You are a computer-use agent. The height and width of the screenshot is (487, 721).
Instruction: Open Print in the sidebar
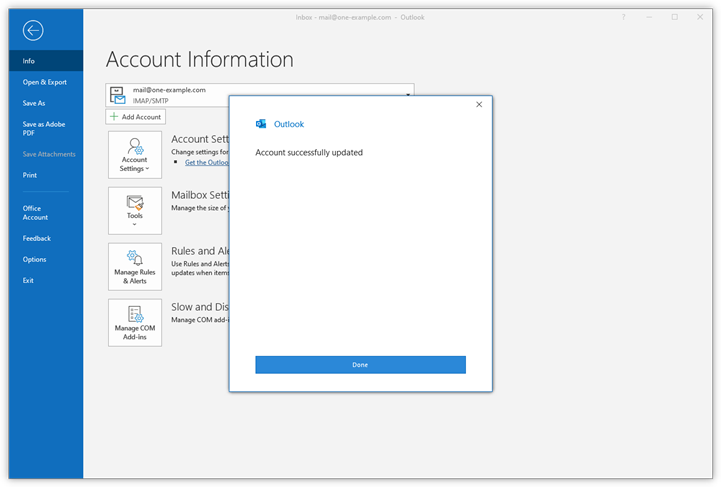click(x=30, y=175)
